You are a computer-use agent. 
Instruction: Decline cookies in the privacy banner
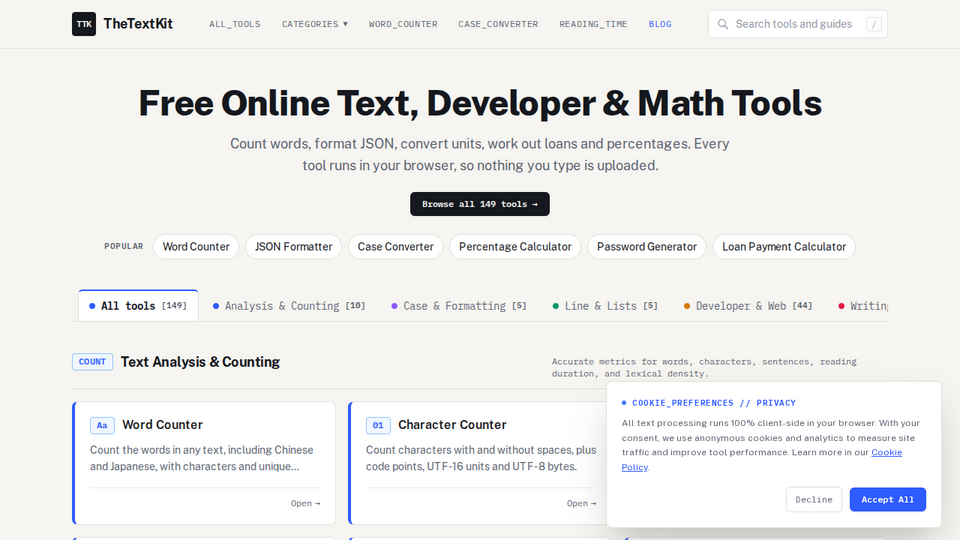point(814,500)
